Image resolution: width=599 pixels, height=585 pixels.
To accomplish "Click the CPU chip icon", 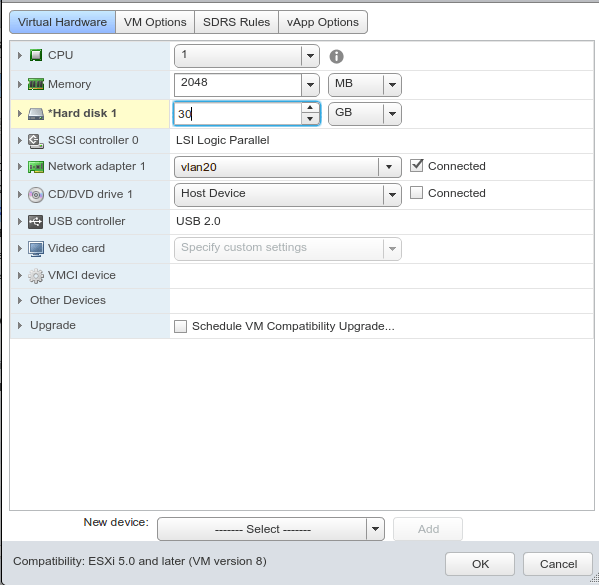I will [x=36, y=55].
